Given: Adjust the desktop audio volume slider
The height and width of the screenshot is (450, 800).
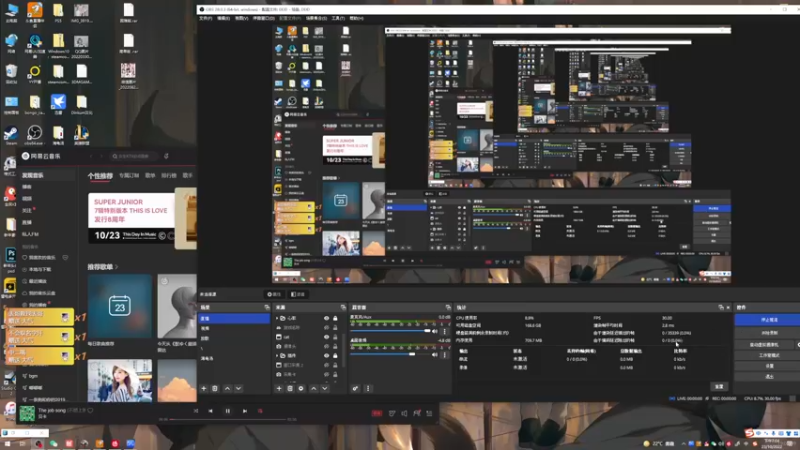Looking at the screenshot, I should [x=390, y=355].
